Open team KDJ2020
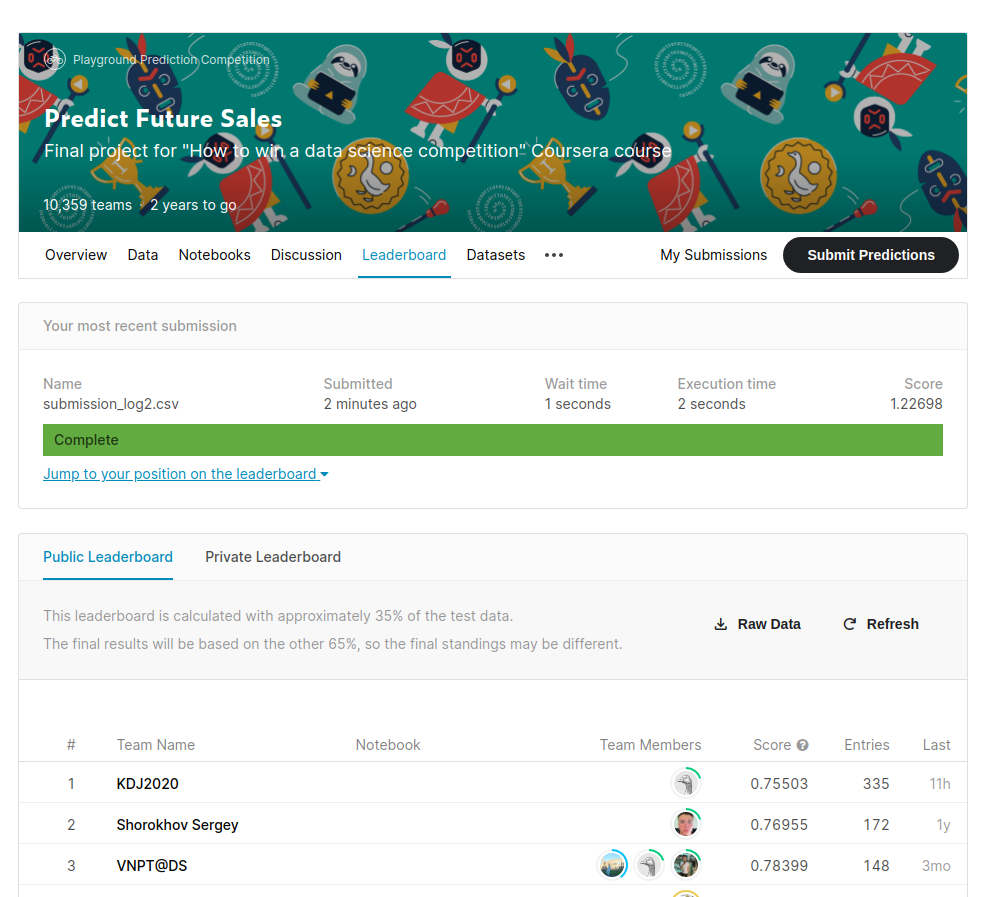Image resolution: width=996 pixels, height=897 pixels. pyautogui.click(x=147, y=783)
